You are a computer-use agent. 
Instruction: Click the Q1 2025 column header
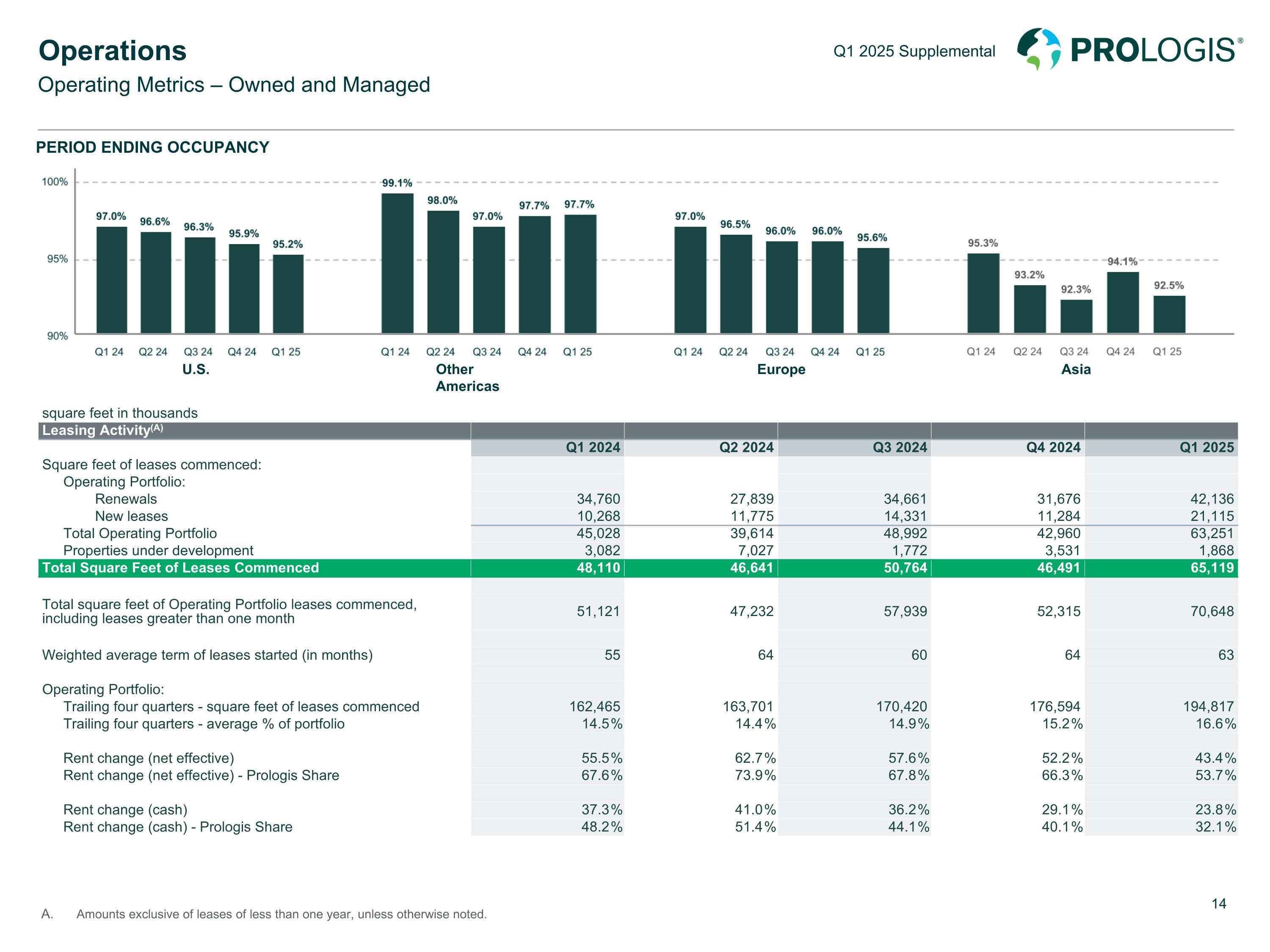[1206, 448]
